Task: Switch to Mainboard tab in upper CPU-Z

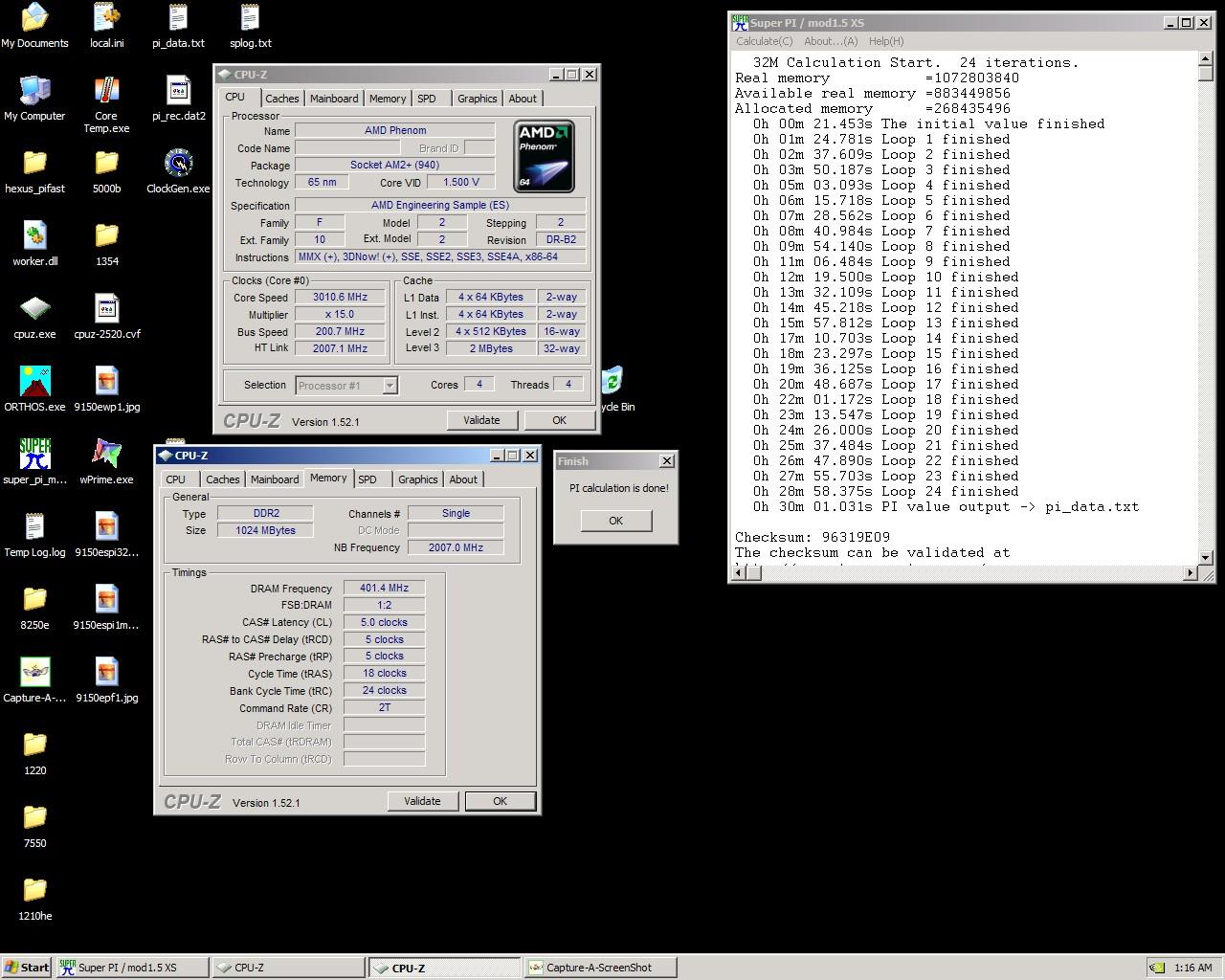Action: pos(334,99)
